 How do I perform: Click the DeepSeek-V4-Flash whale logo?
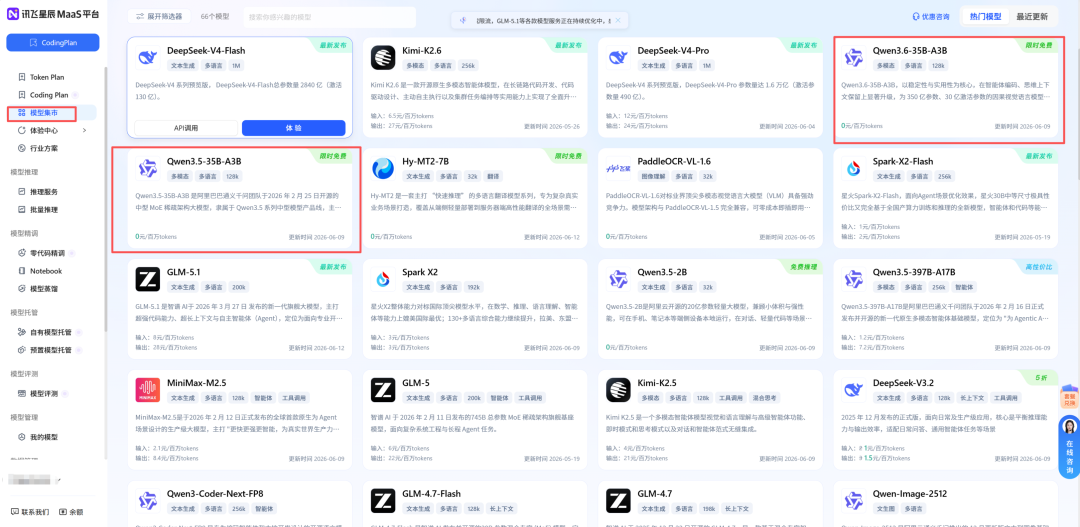(147, 58)
